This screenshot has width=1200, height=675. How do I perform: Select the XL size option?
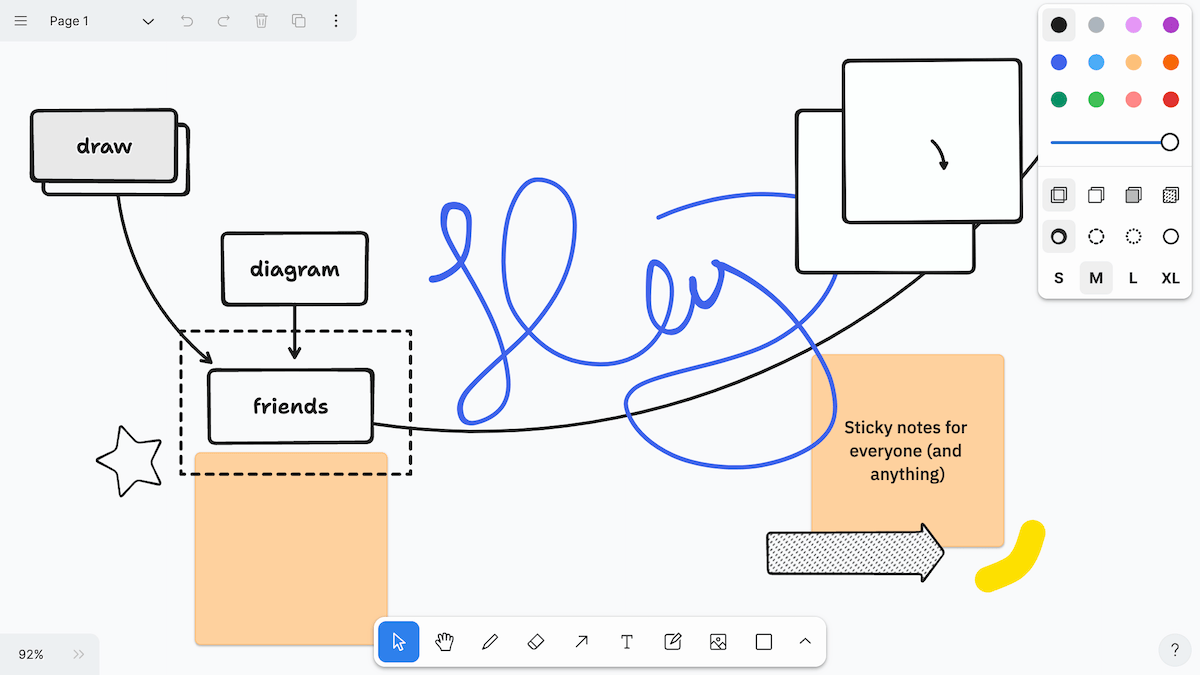(x=1170, y=278)
